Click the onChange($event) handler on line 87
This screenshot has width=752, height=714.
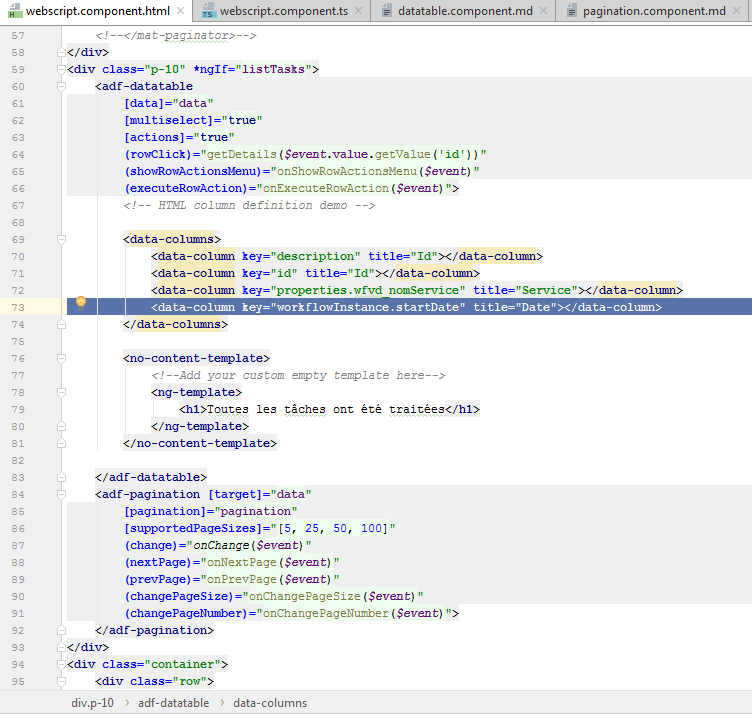click(248, 545)
